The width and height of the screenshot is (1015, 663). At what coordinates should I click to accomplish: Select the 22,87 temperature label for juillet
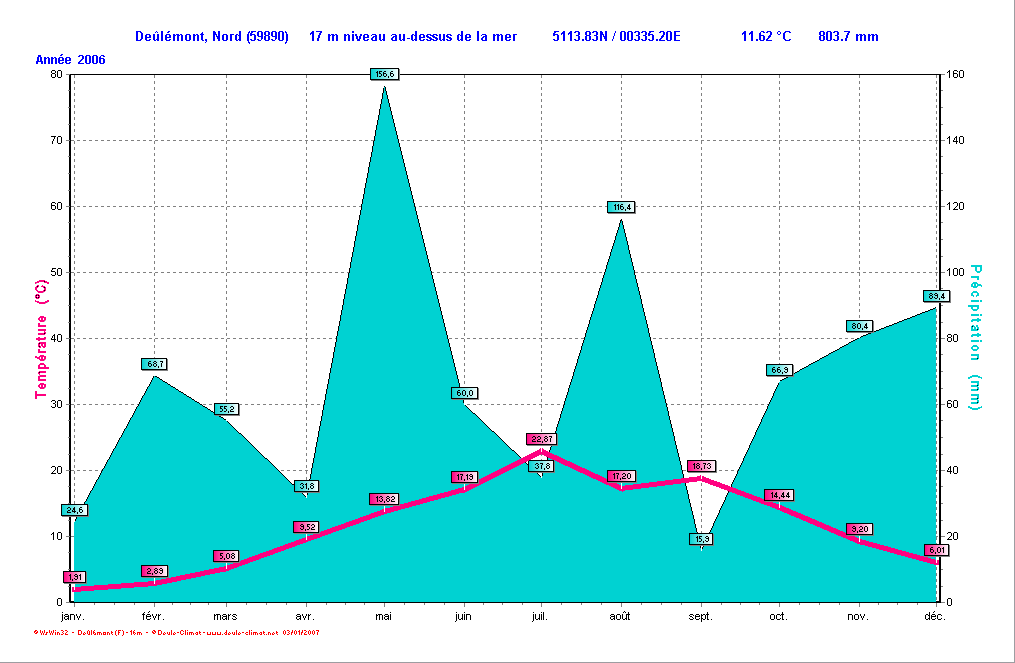tap(541, 439)
